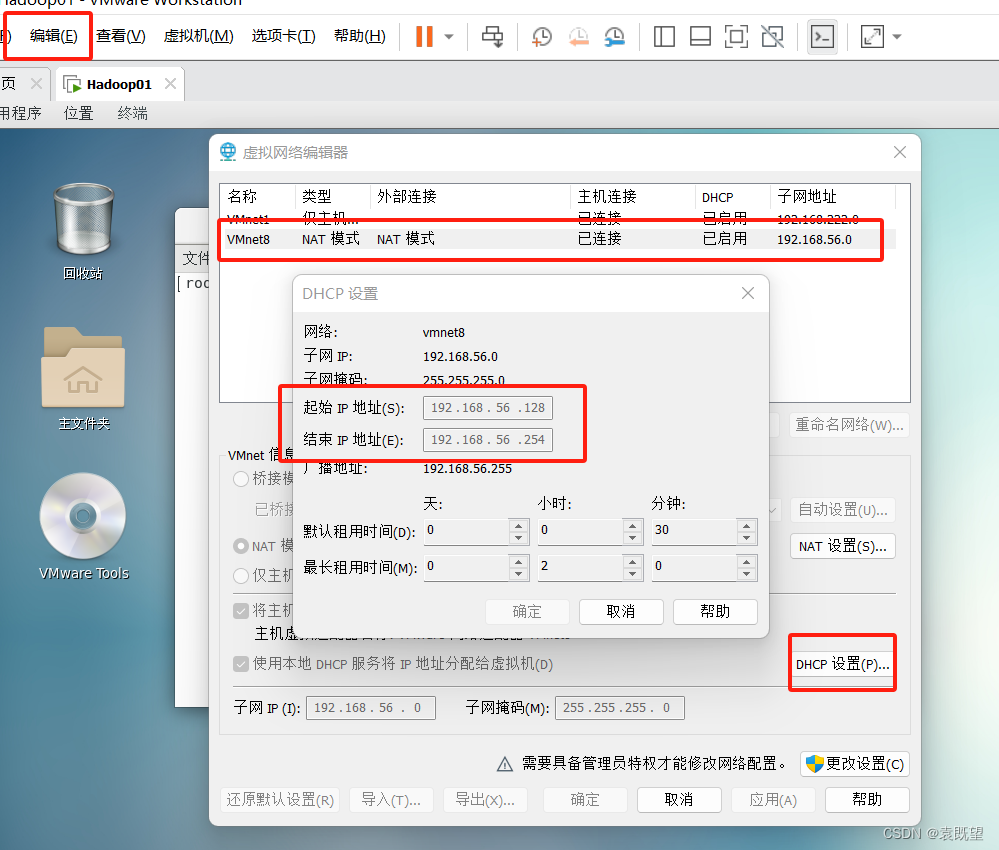This screenshot has height=850, width=999.
Task: Decrease 默认租用时间 minutes value
Action: coord(746,538)
